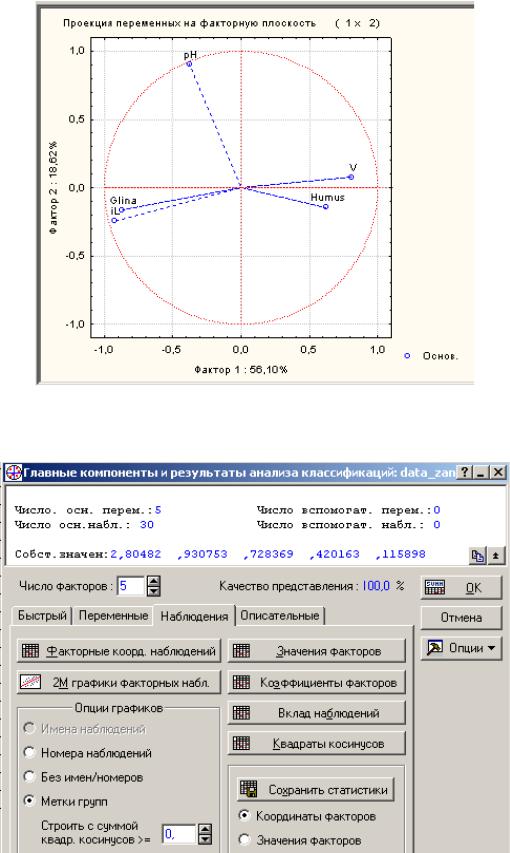Click the icon on Опции button

(x=435, y=648)
